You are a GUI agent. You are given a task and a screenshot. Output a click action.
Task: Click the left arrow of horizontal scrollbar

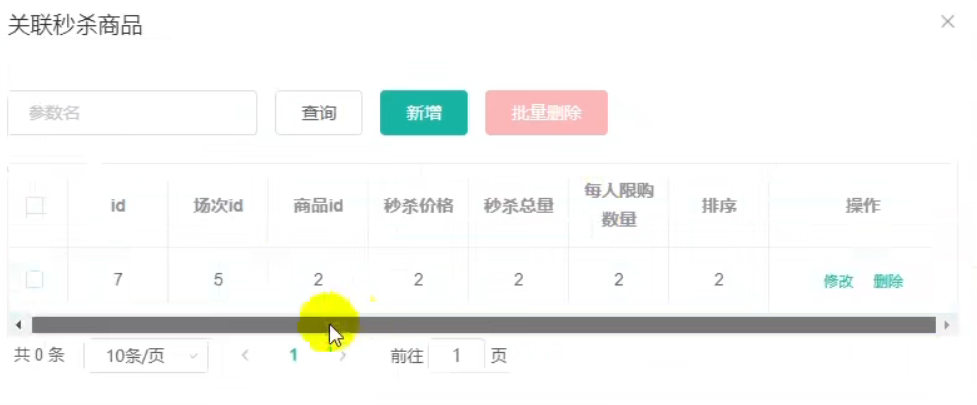(x=18, y=325)
